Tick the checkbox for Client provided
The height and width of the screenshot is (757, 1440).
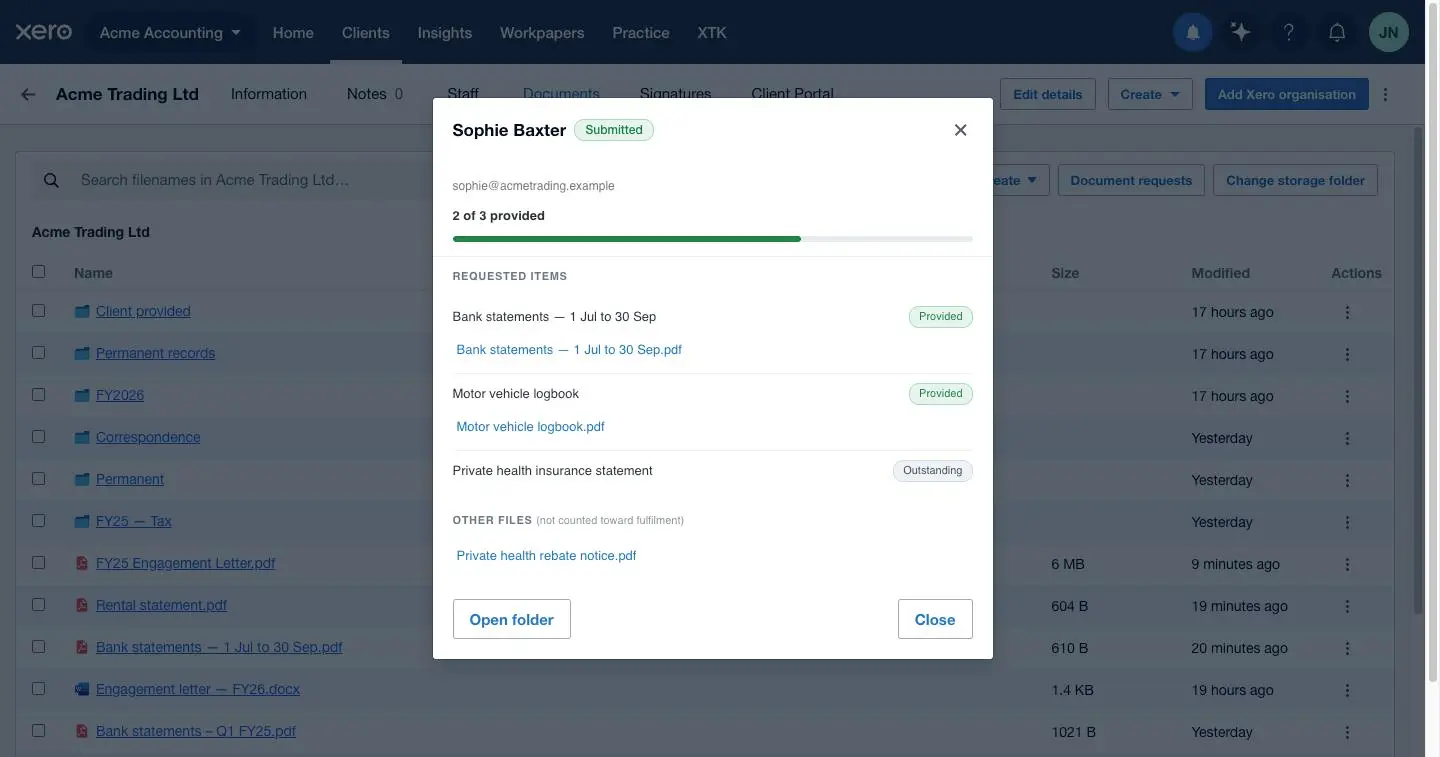[x=38, y=310]
